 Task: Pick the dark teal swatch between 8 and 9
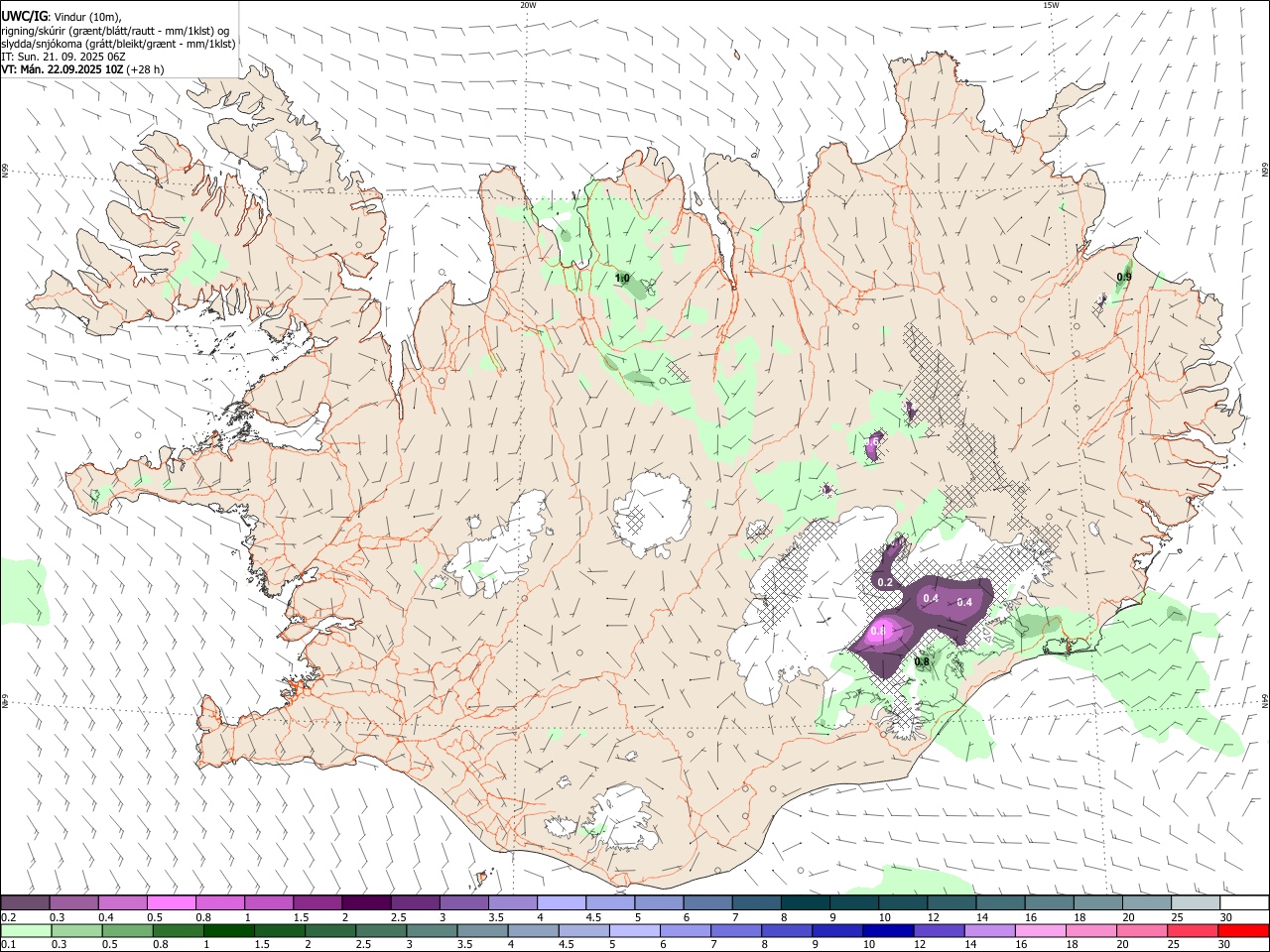(805, 902)
